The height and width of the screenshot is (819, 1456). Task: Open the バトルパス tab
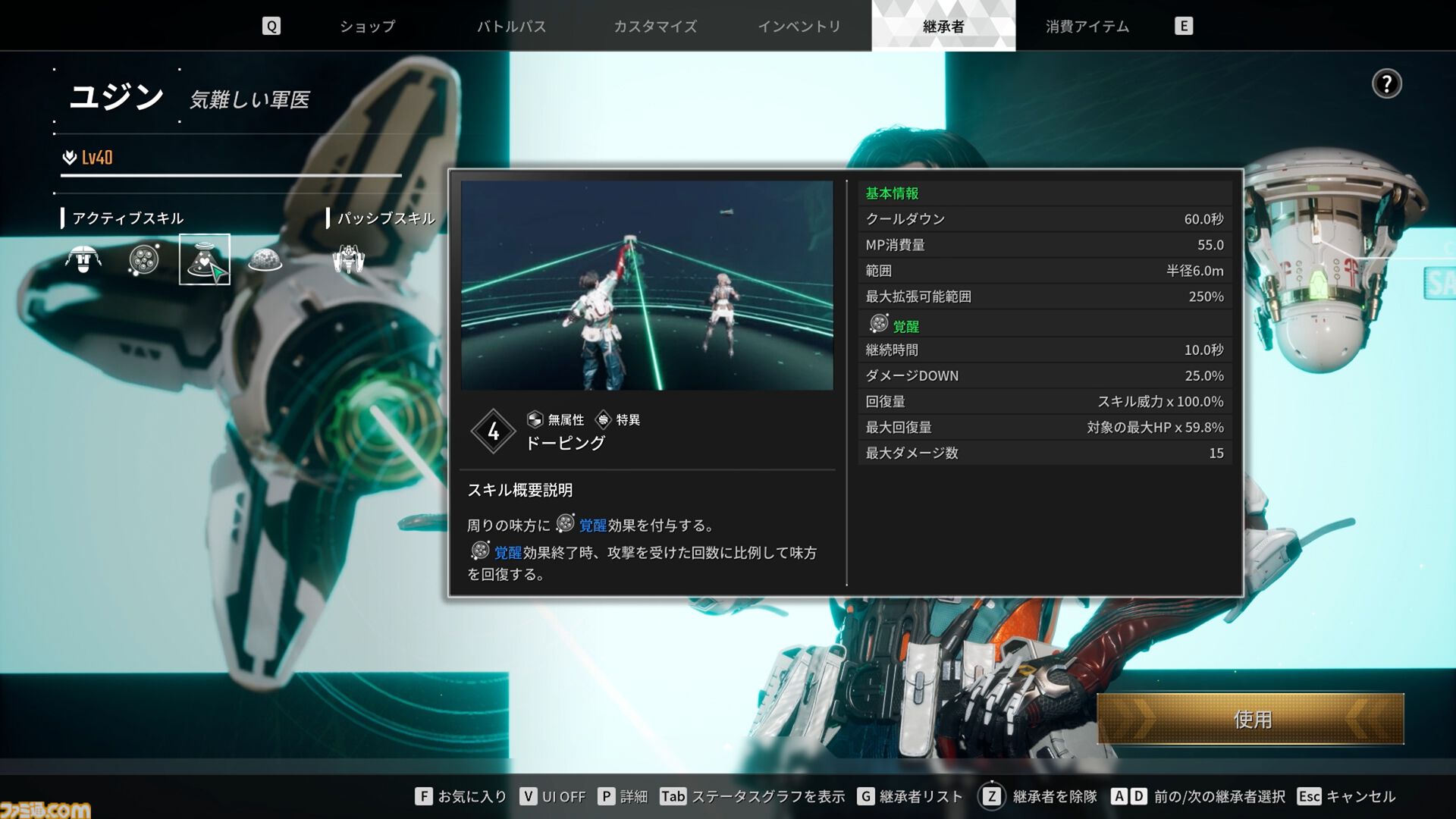[511, 26]
